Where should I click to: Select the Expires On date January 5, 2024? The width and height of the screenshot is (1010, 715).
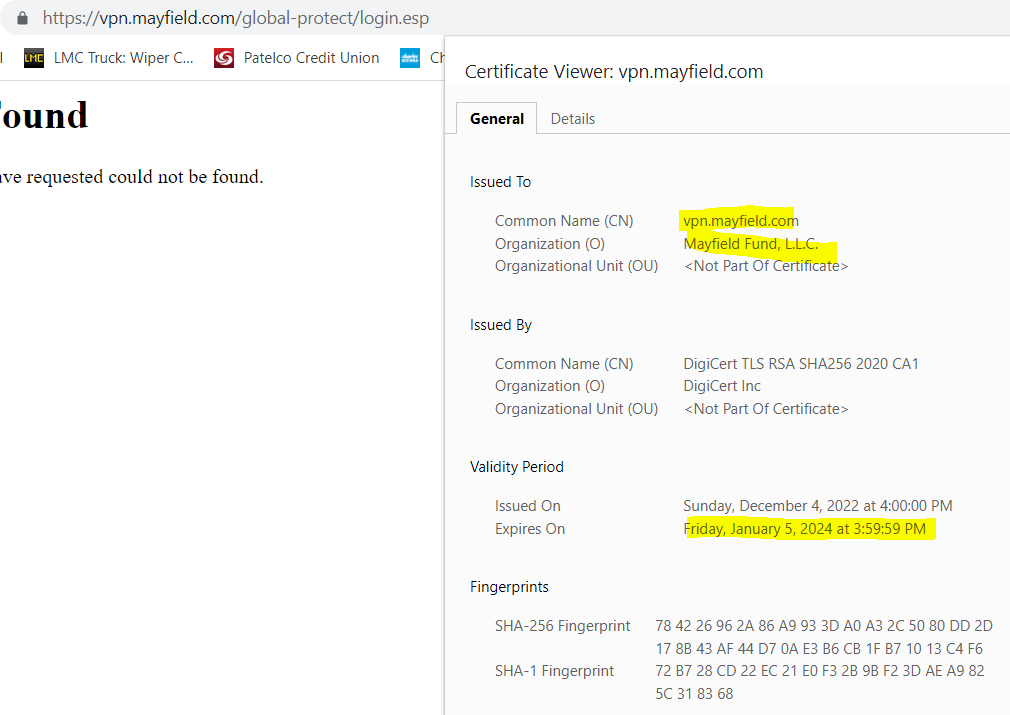pos(805,529)
